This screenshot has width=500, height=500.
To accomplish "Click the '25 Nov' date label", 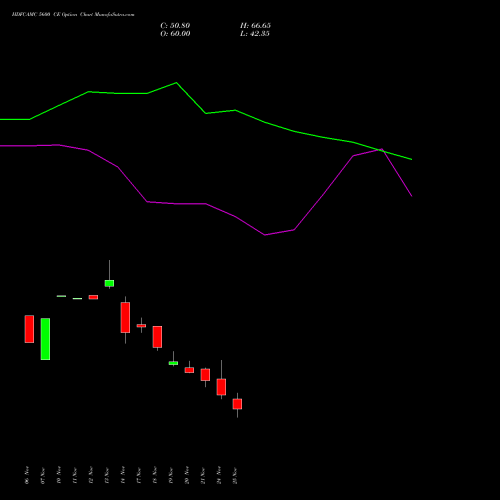I will click(x=235, y=475).
